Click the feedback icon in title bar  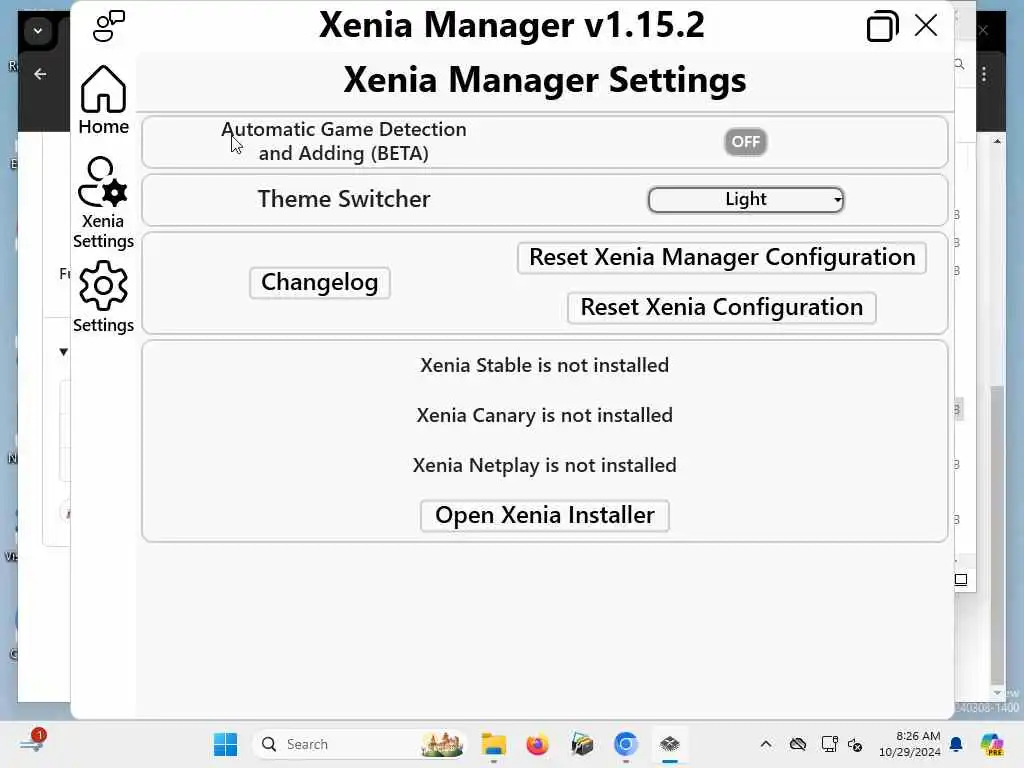[x=108, y=26]
